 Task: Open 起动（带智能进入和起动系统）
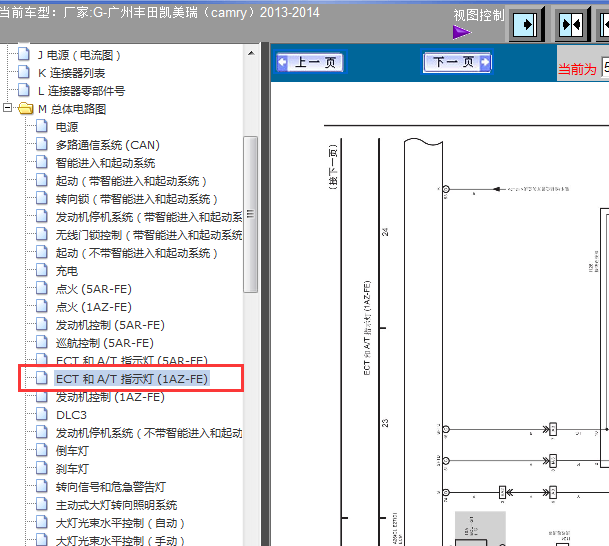pos(131,181)
